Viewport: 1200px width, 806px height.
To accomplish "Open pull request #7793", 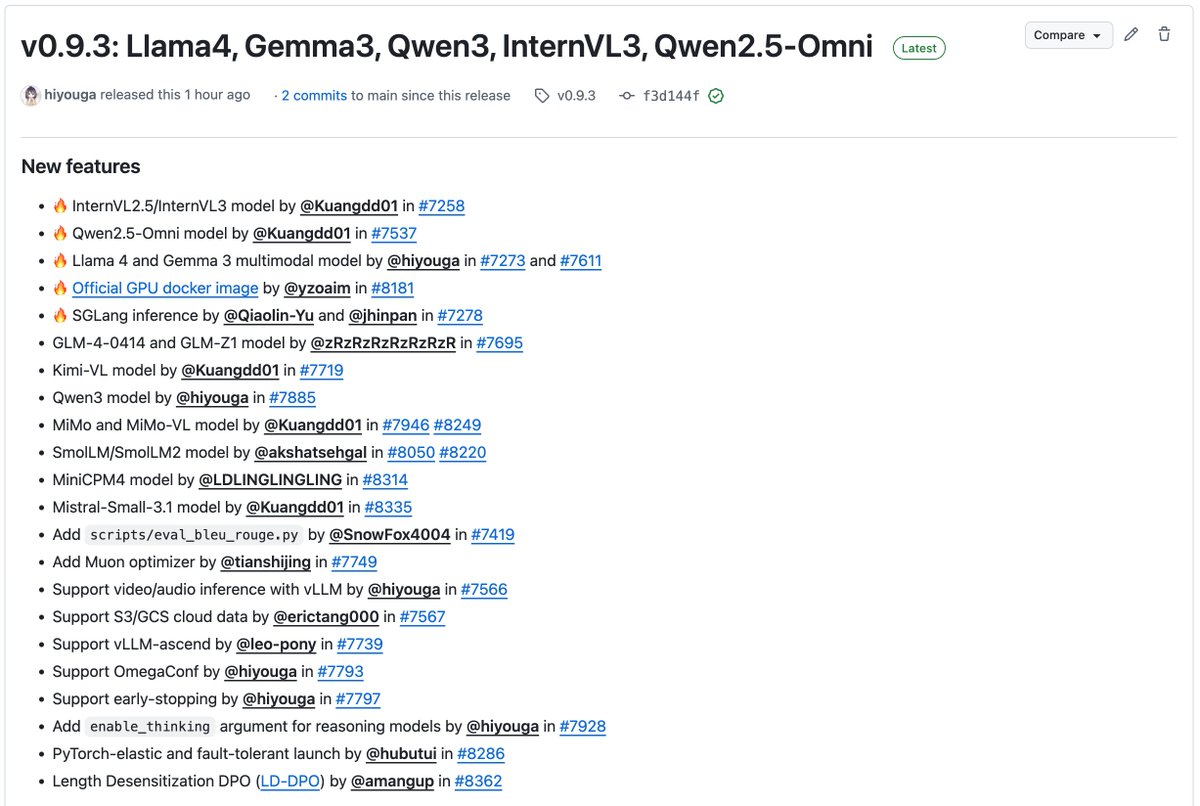I will (x=340, y=671).
